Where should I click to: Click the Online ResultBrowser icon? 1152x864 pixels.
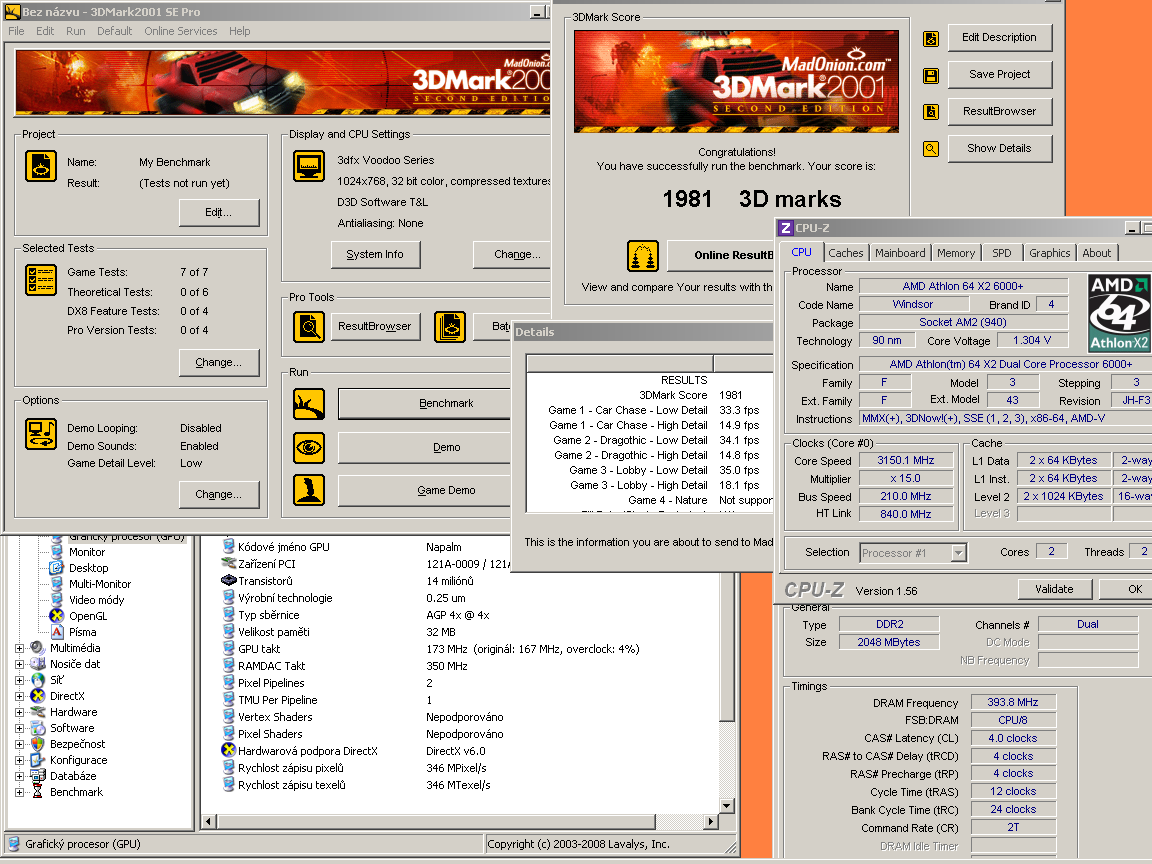643,256
